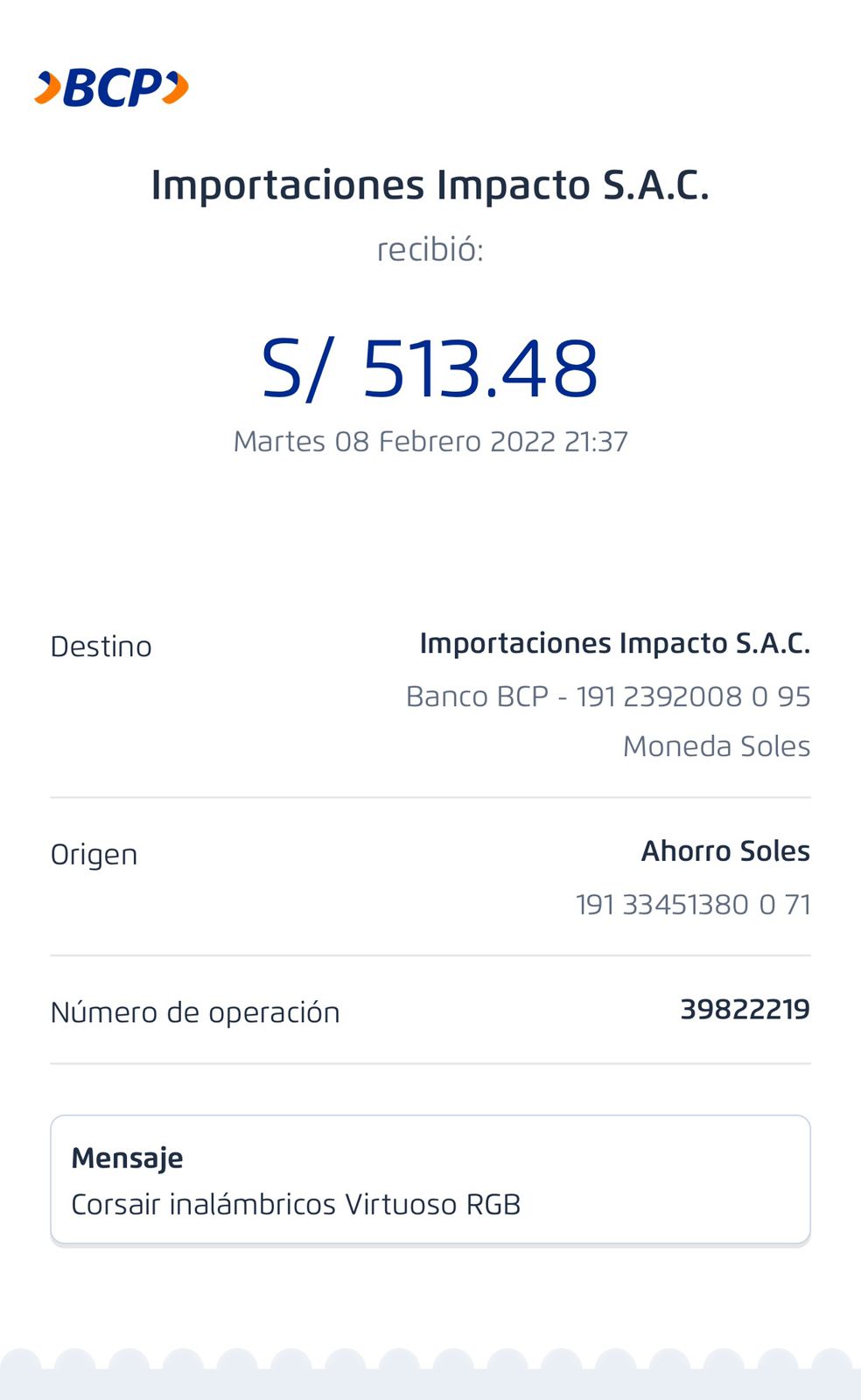Select the message text Corsair inalámbricos Virtuoso RGB
This screenshot has height=1400, width=861.
296,1205
